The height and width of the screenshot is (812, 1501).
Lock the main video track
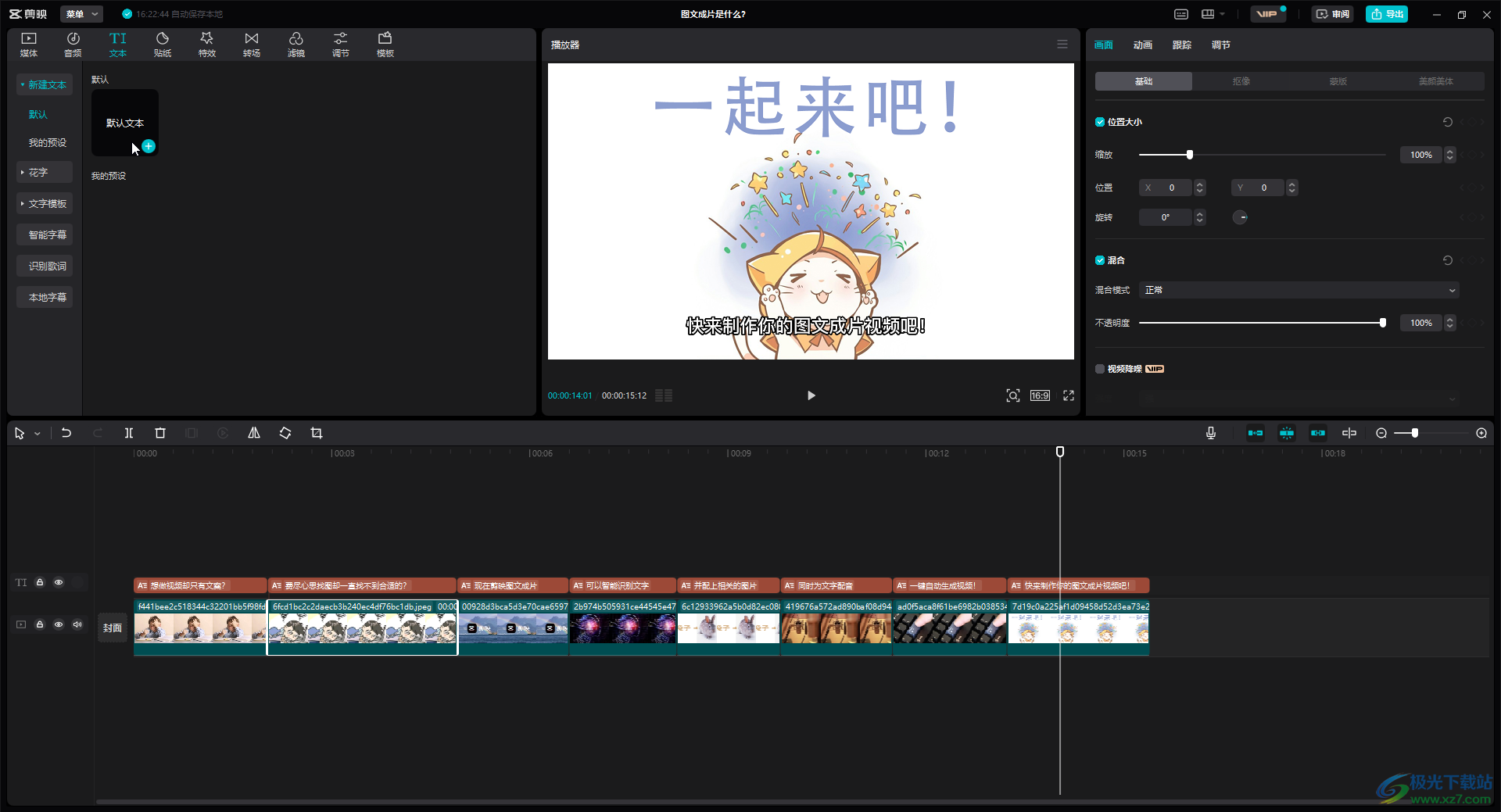point(40,624)
